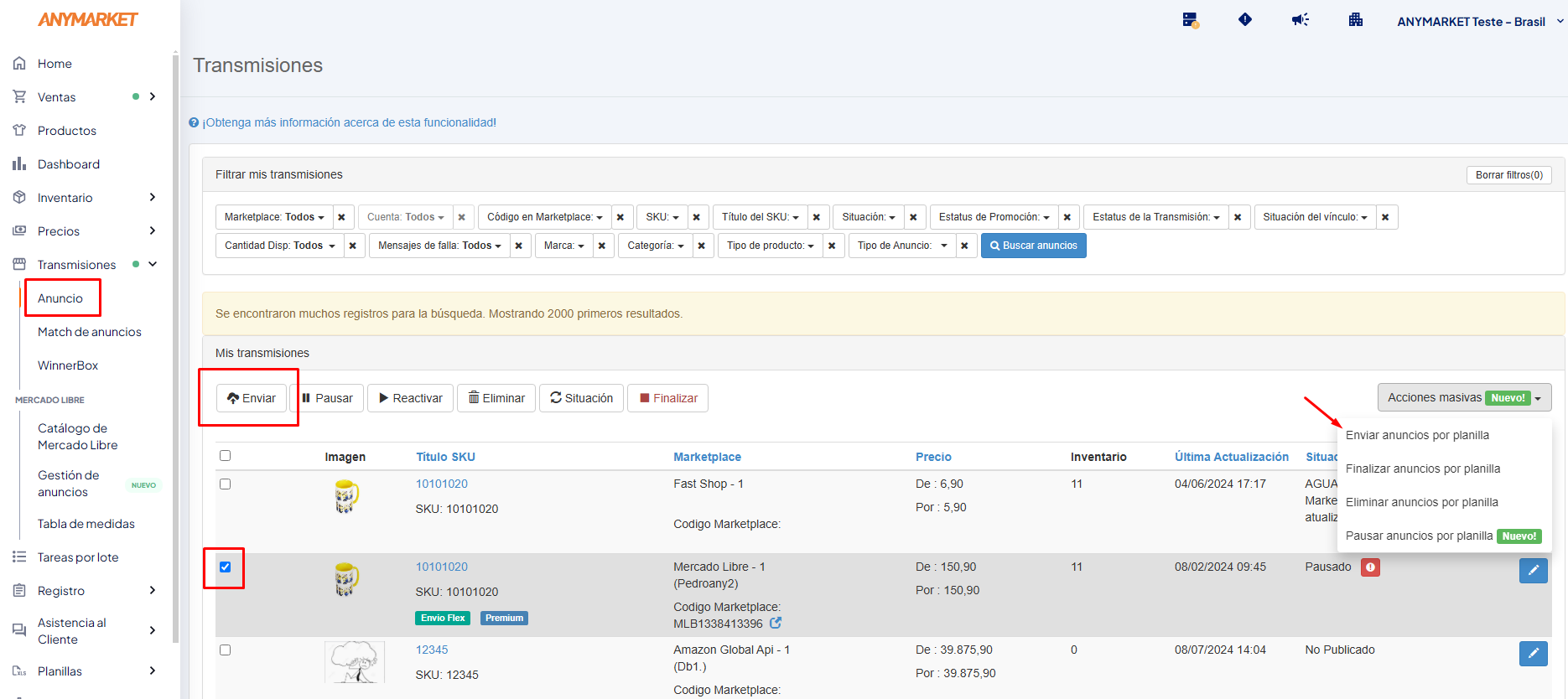
Task: Click the Planillas file icon
Action: (19, 671)
